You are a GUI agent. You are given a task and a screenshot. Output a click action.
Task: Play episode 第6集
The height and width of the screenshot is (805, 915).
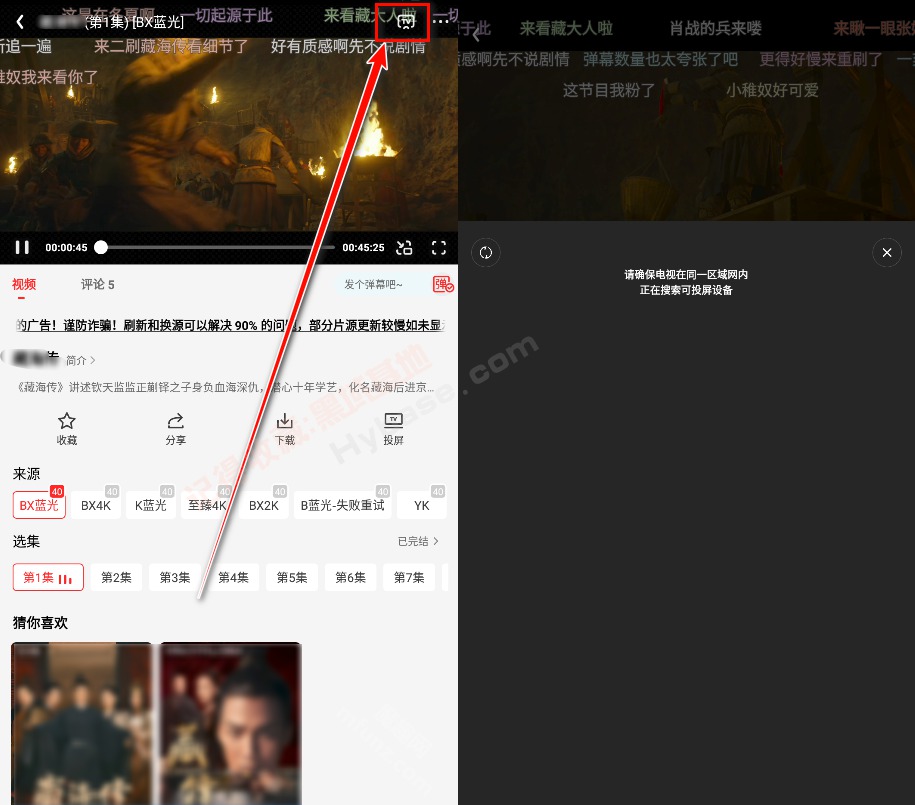point(350,577)
